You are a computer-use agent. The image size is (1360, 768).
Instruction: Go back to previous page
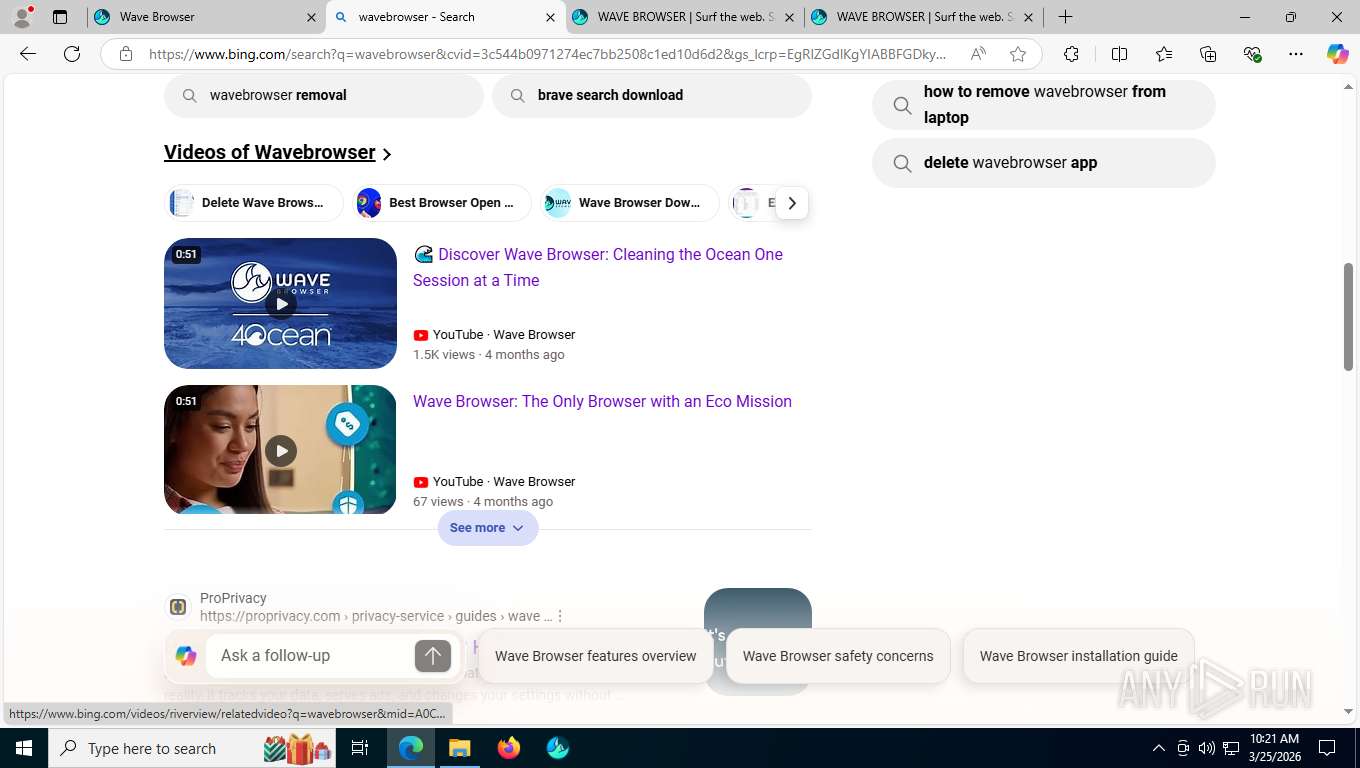click(28, 54)
